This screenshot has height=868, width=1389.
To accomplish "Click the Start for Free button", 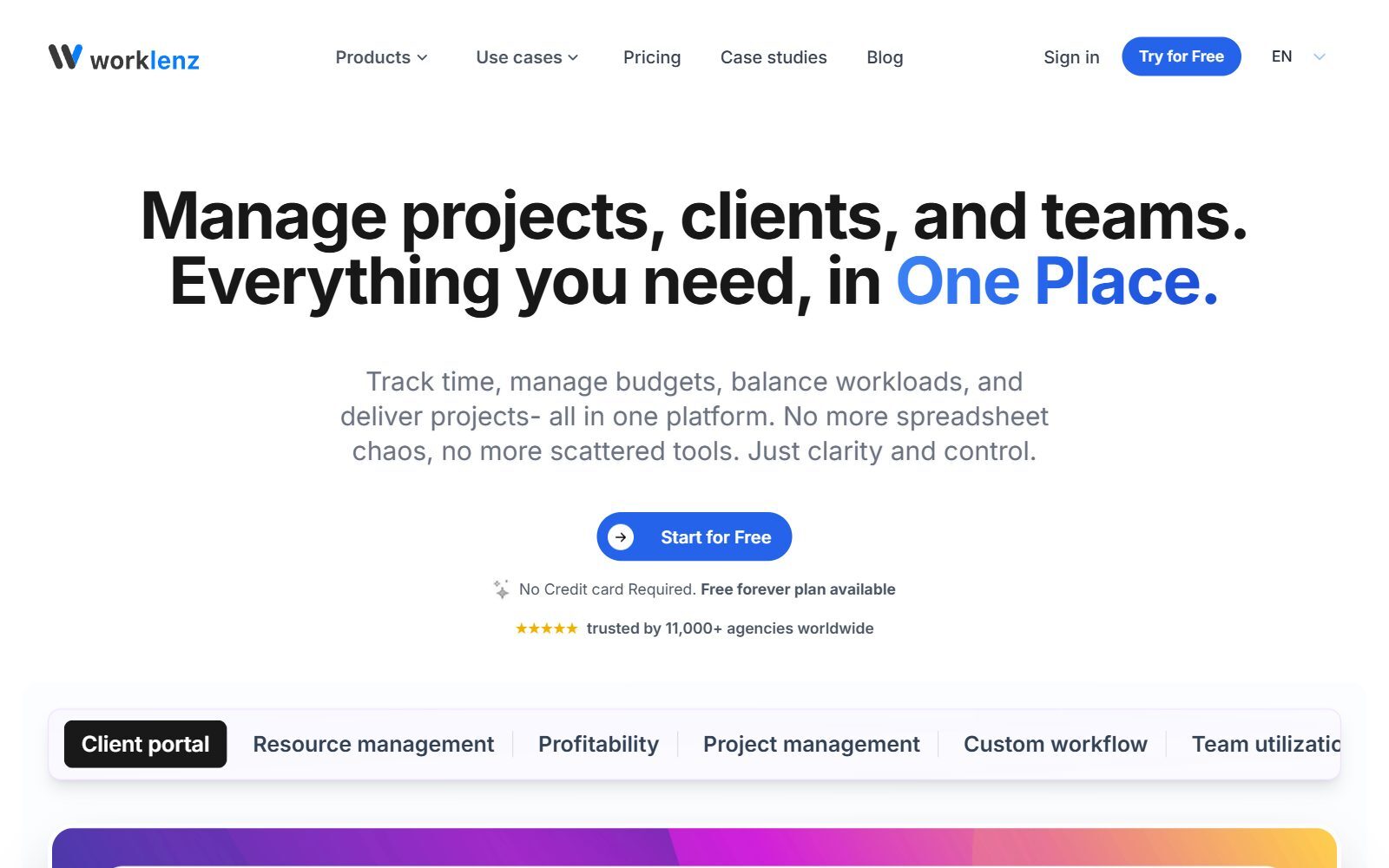I will [x=694, y=536].
